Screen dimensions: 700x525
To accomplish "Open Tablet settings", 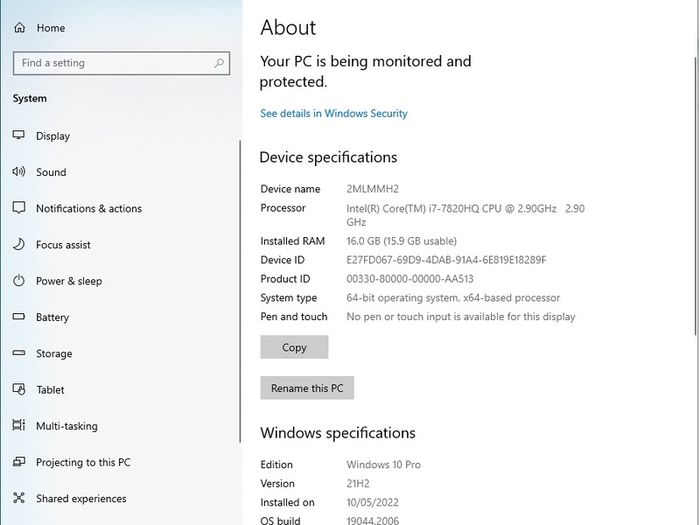I will click(50, 390).
